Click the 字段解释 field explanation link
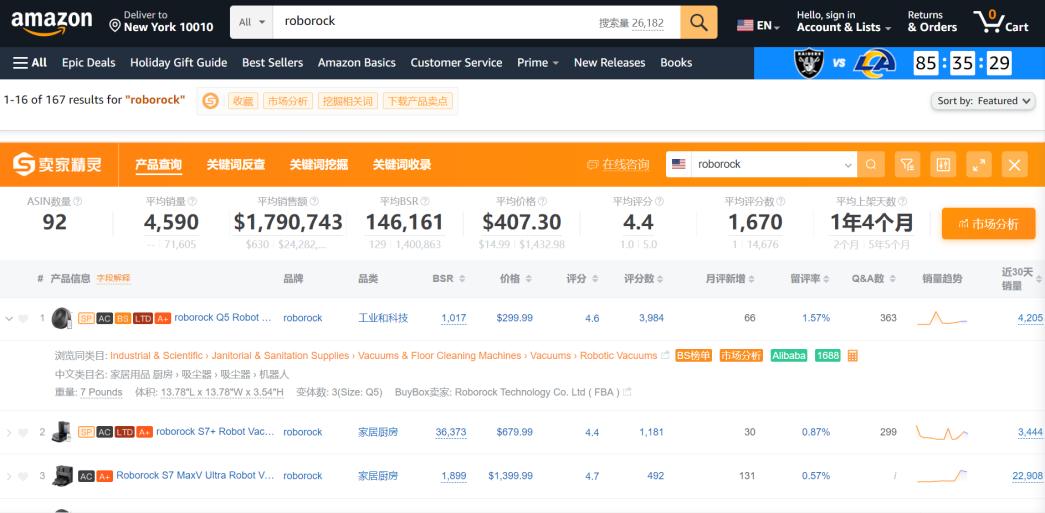Image resolution: width=1045 pixels, height=513 pixels. [x=113, y=278]
